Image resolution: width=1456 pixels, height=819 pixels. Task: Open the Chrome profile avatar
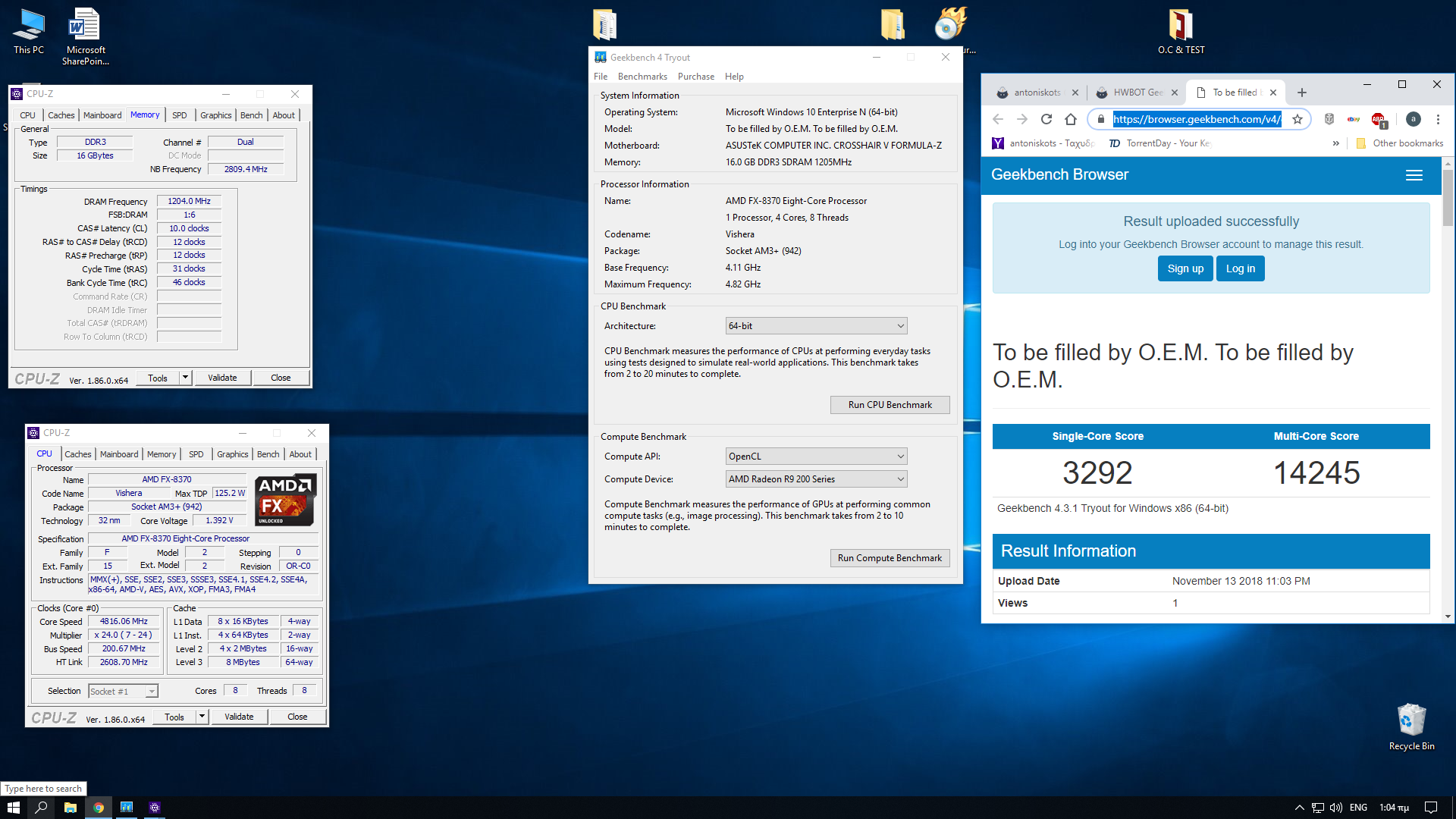(x=1414, y=119)
